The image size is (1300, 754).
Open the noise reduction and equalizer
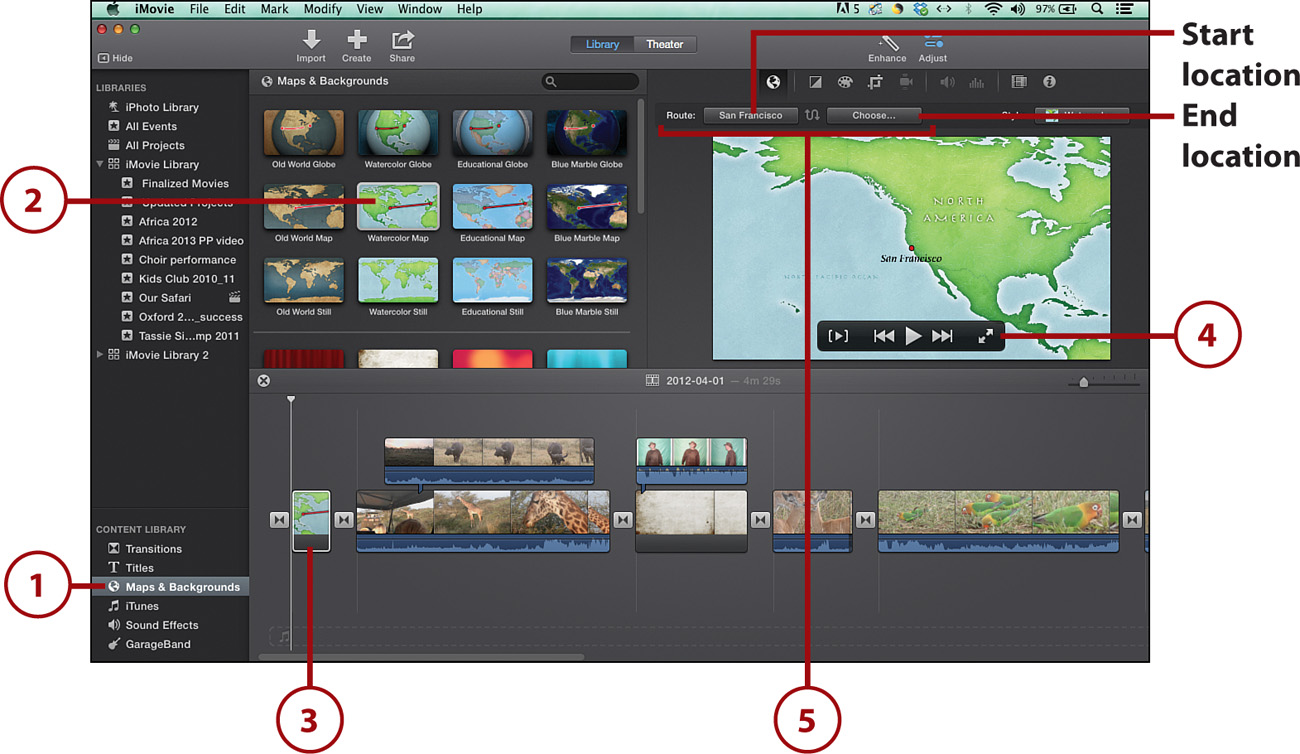tap(977, 82)
